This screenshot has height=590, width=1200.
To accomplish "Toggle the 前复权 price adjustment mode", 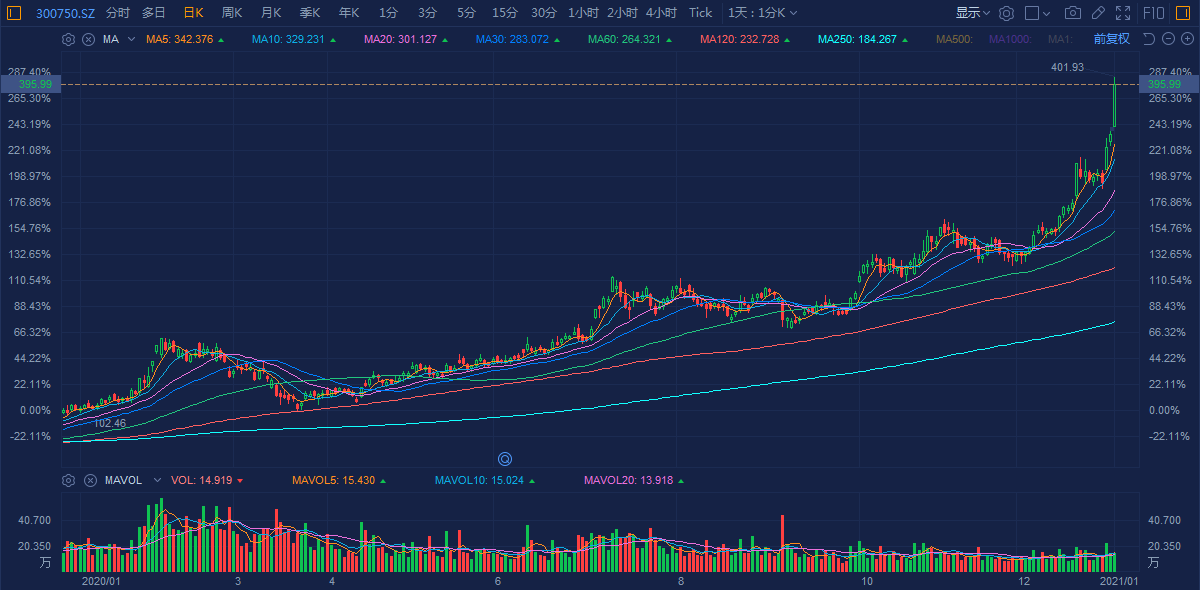I will tap(1111, 39).
